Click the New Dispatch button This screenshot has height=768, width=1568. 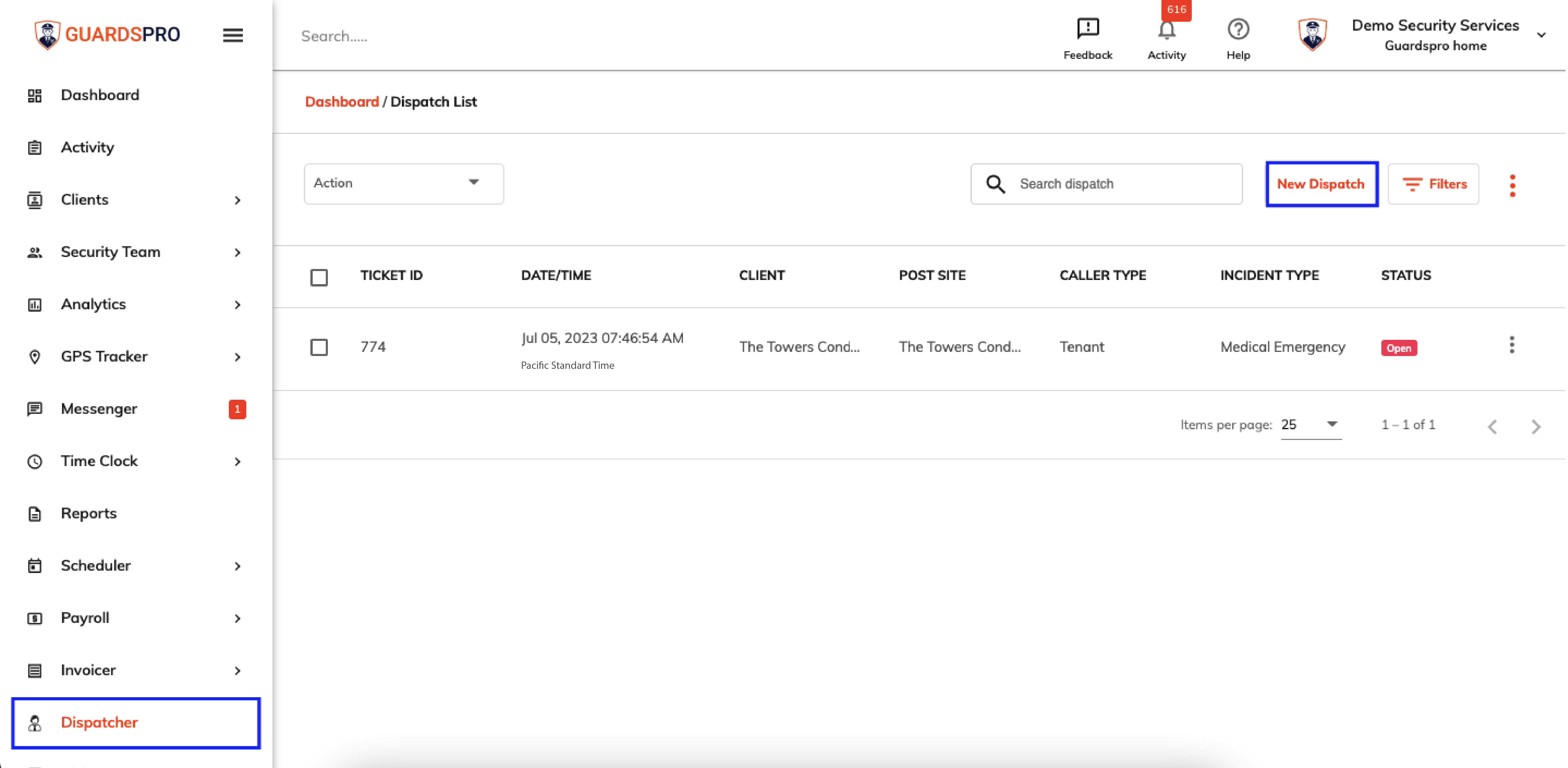[x=1321, y=184]
